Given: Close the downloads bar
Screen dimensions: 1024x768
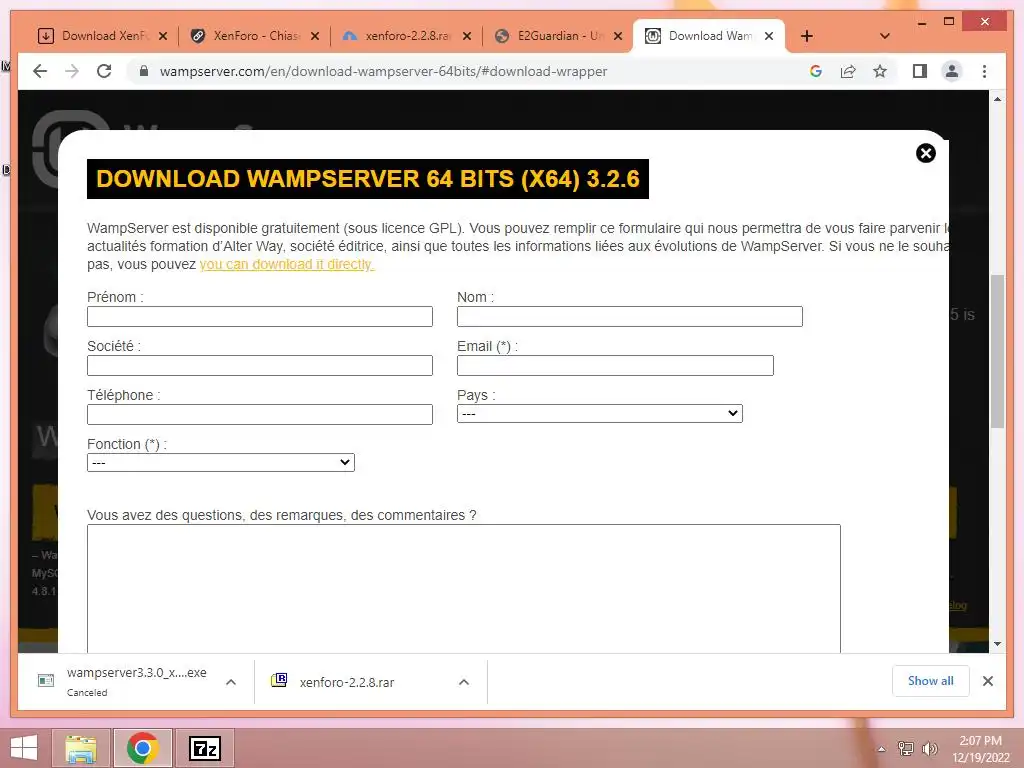Looking at the screenshot, I should coord(987,681).
